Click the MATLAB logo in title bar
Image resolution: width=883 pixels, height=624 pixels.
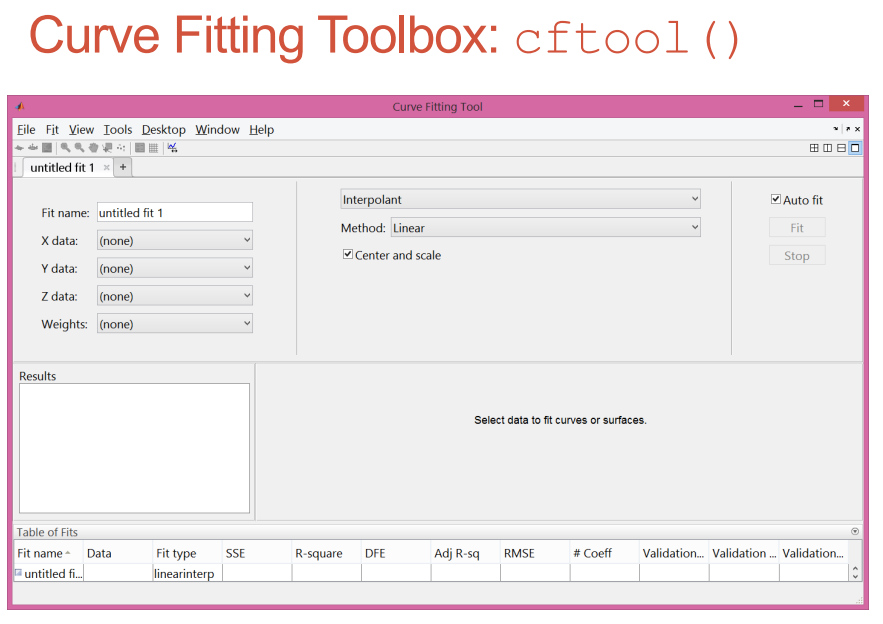tap(20, 106)
